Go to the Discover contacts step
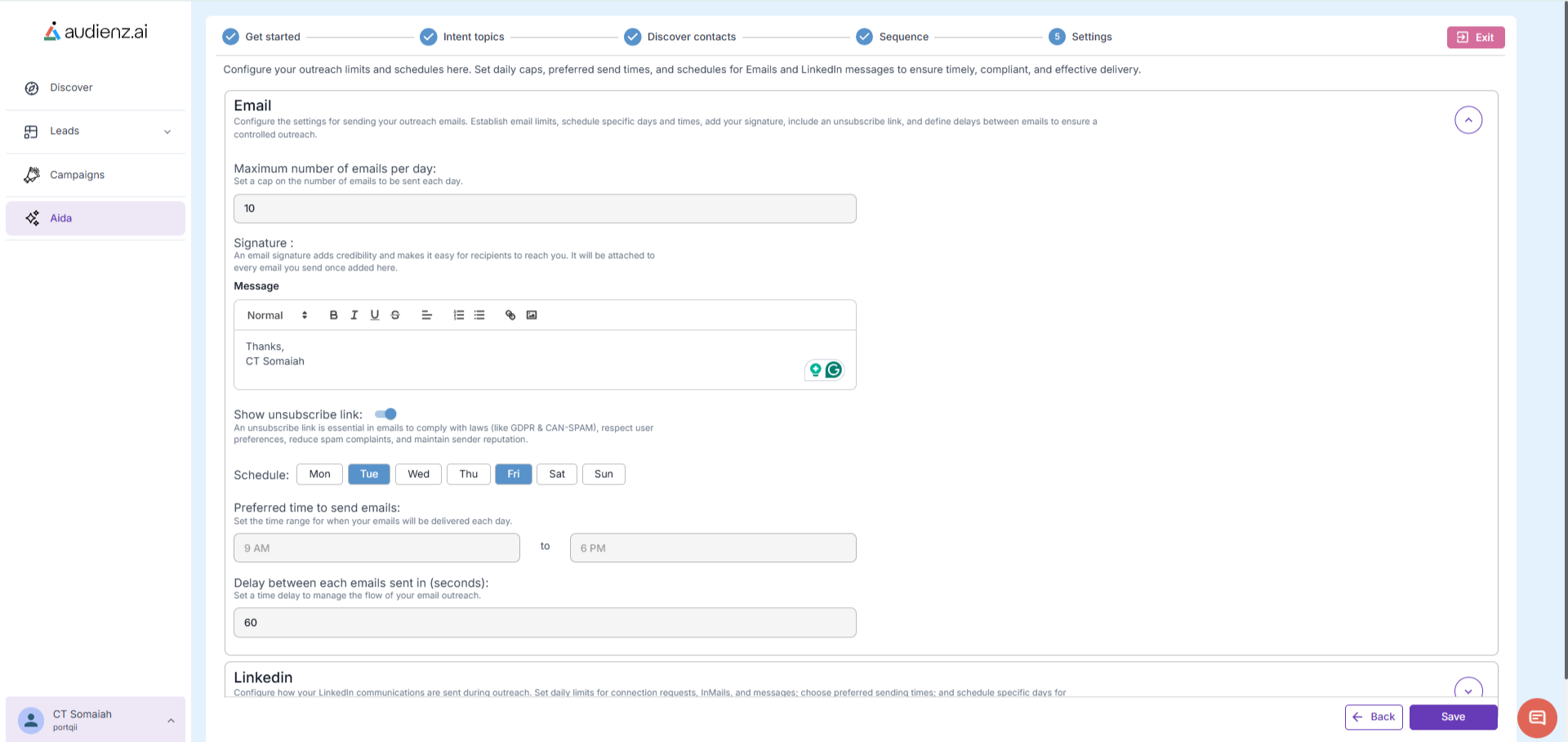Image resolution: width=1568 pixels, height=742 pixels. coord(692,37)
